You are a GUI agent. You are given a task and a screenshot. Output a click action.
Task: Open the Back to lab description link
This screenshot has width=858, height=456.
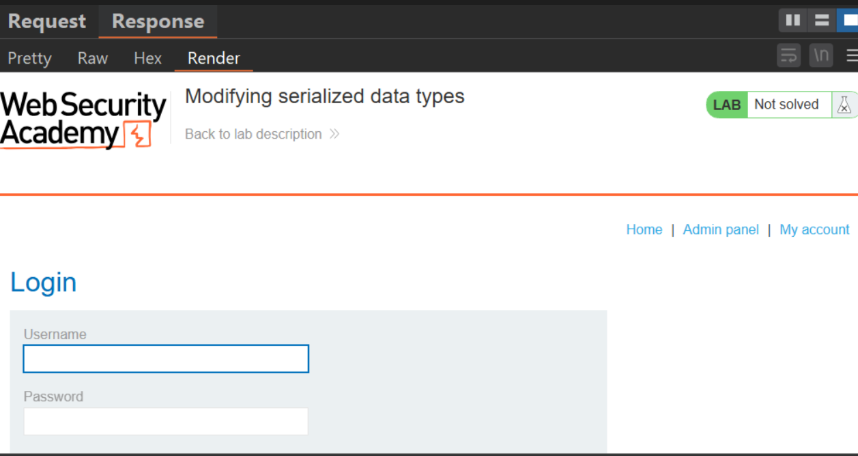pos(253,134)
